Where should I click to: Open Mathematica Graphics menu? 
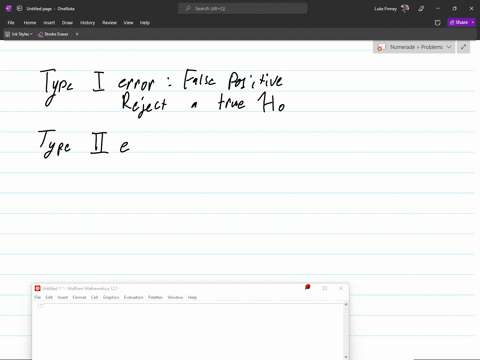click(x=111, y=297)
